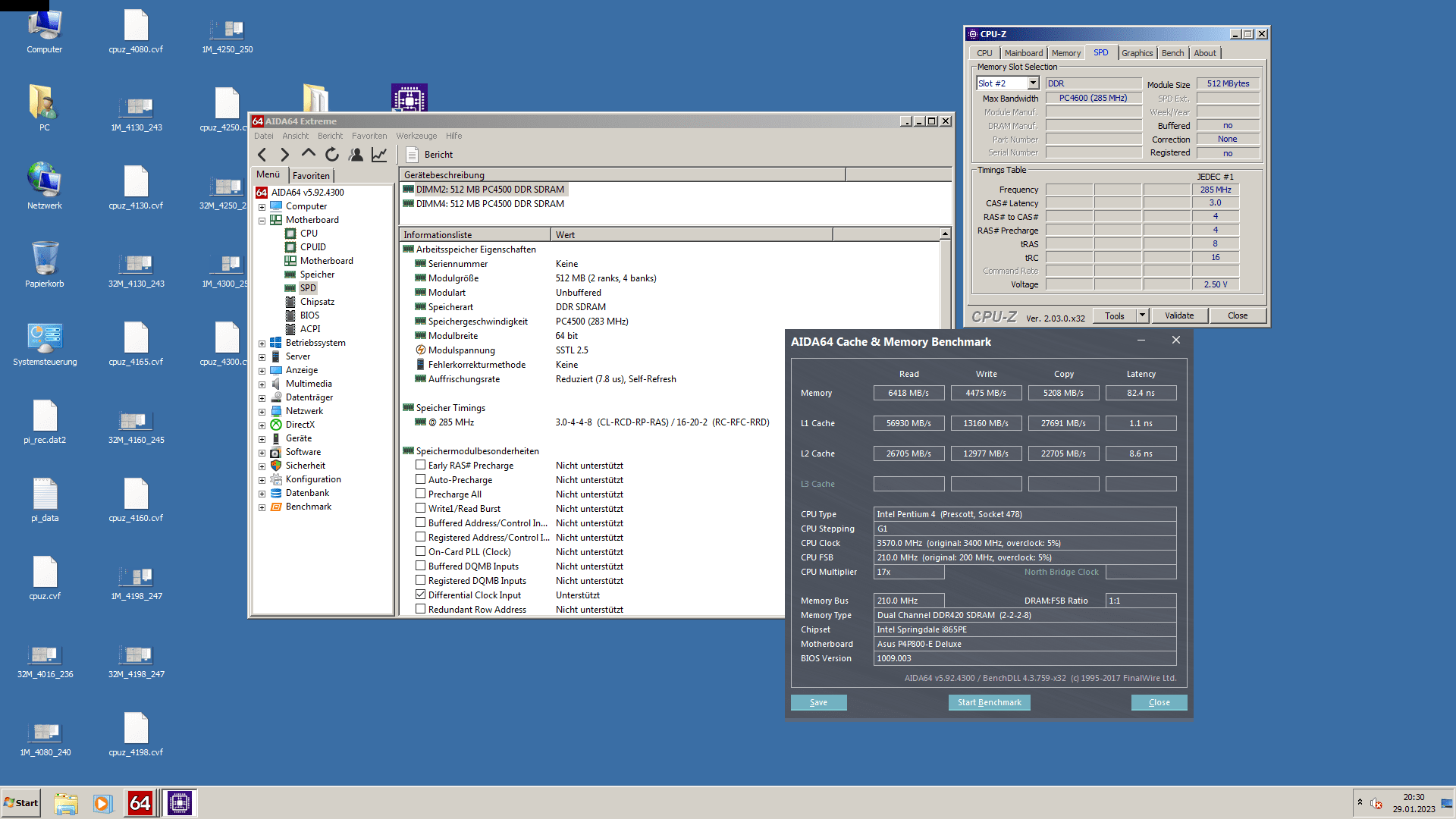Switch to Favoriten tab in AIDA64

[x=311, y=175]
